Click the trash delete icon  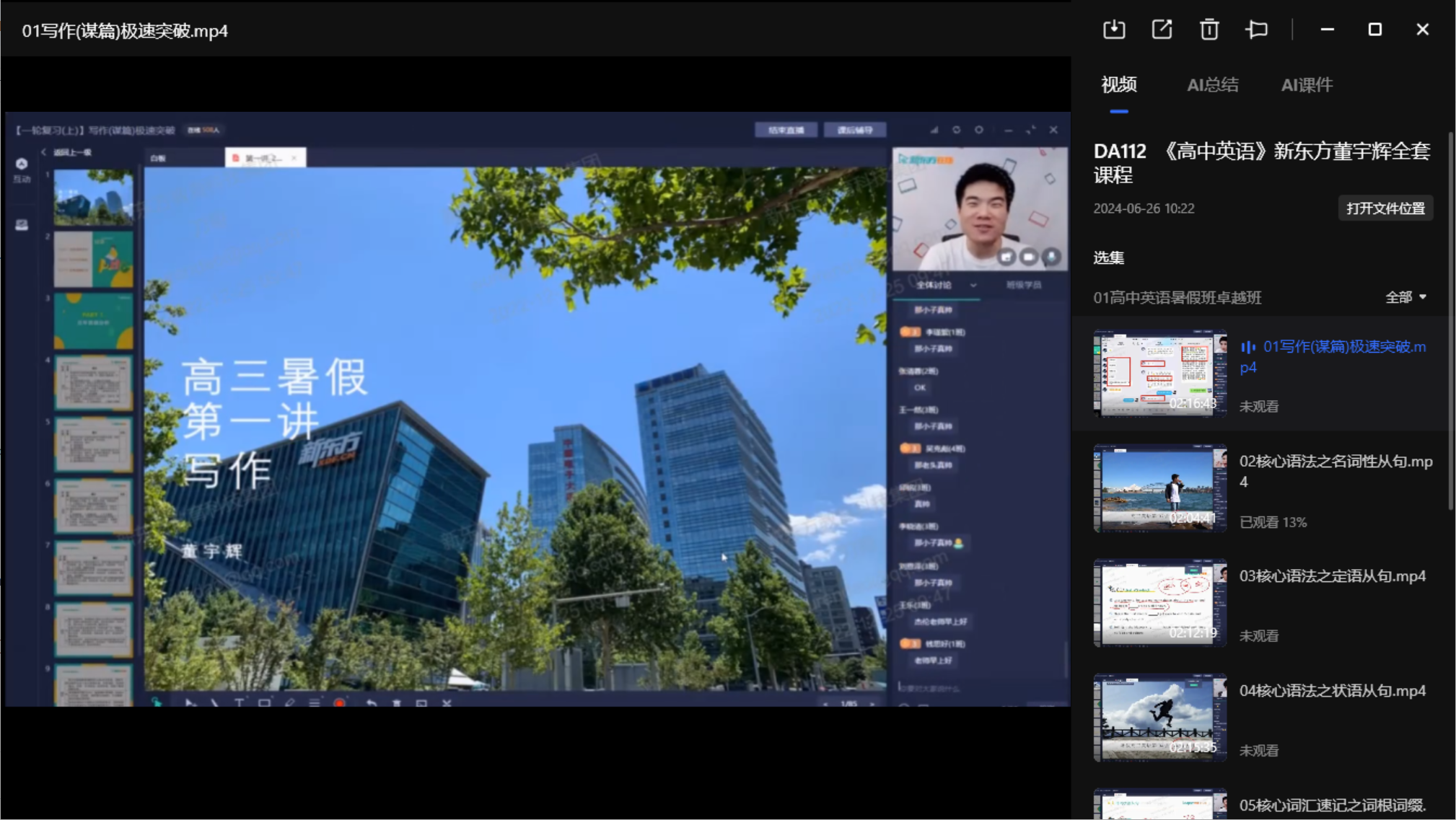pos(1209,30)
